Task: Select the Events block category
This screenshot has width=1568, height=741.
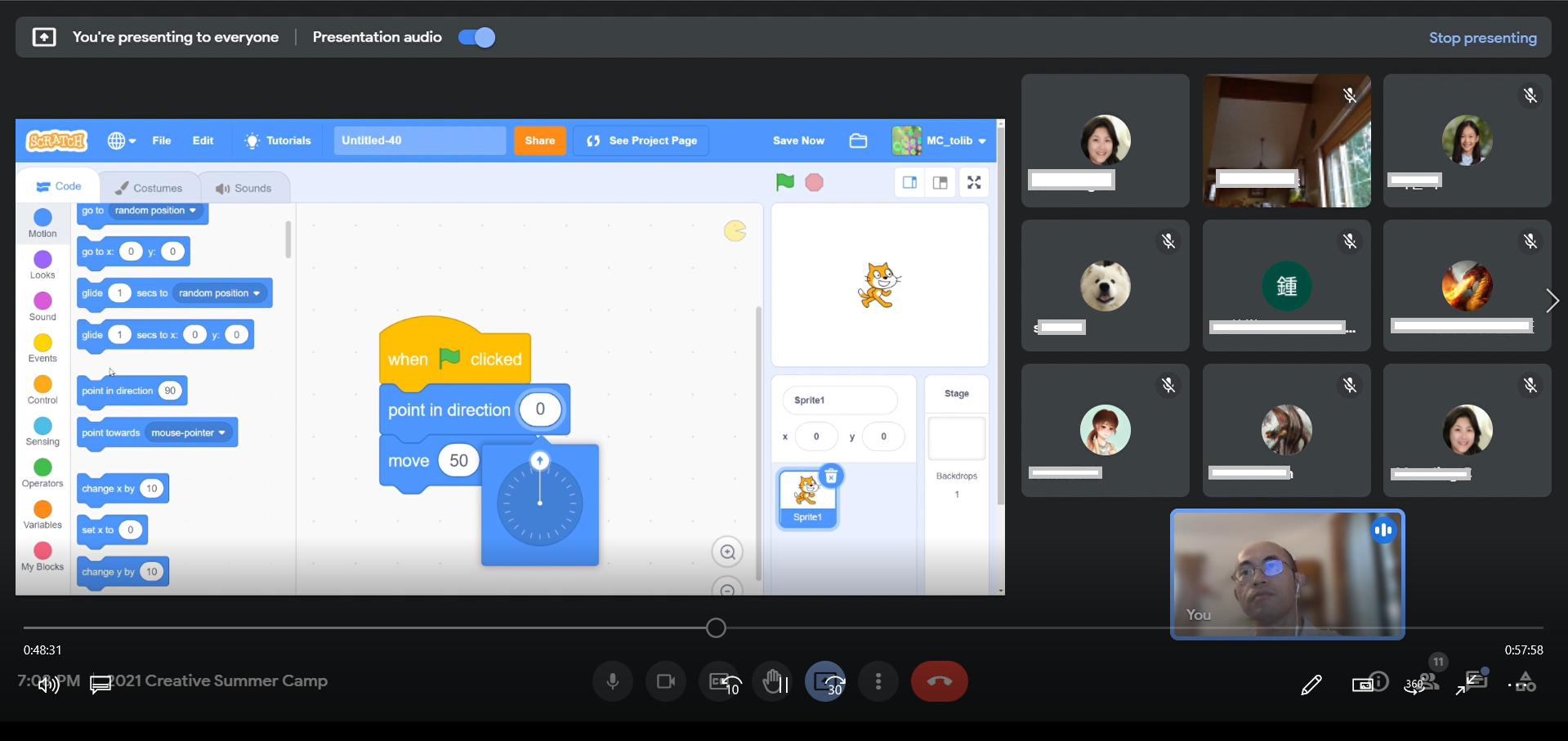Action: click(42, 347)
